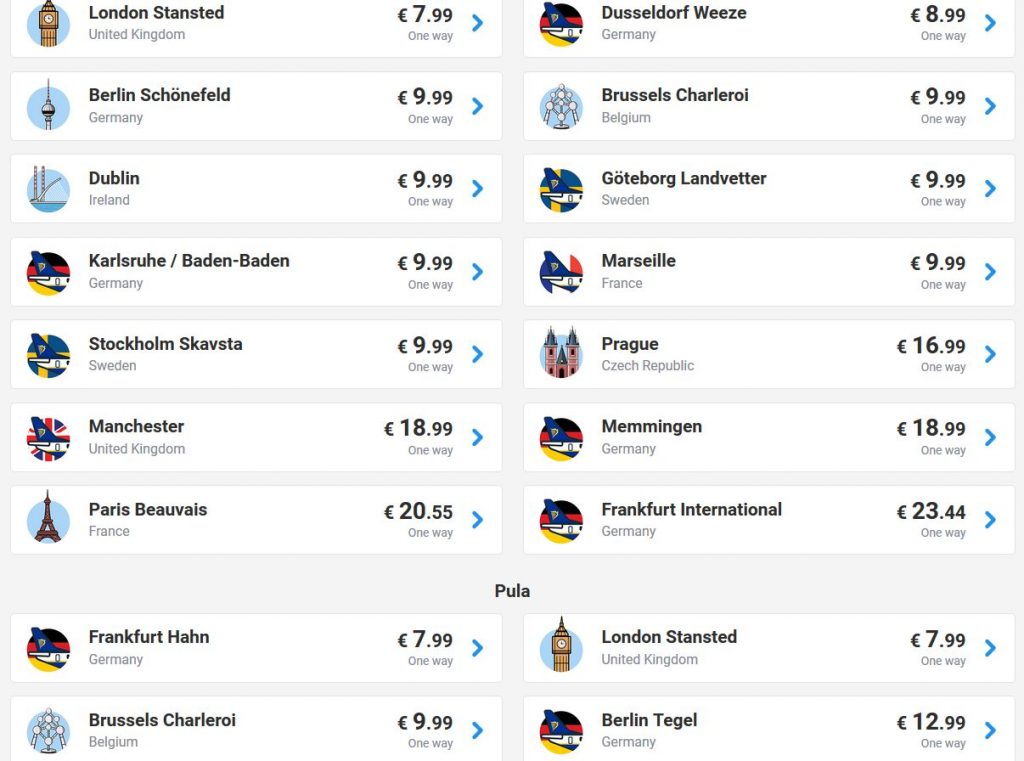Click the TV tower icon for Berlin Schönefeld

pos(48,106)
